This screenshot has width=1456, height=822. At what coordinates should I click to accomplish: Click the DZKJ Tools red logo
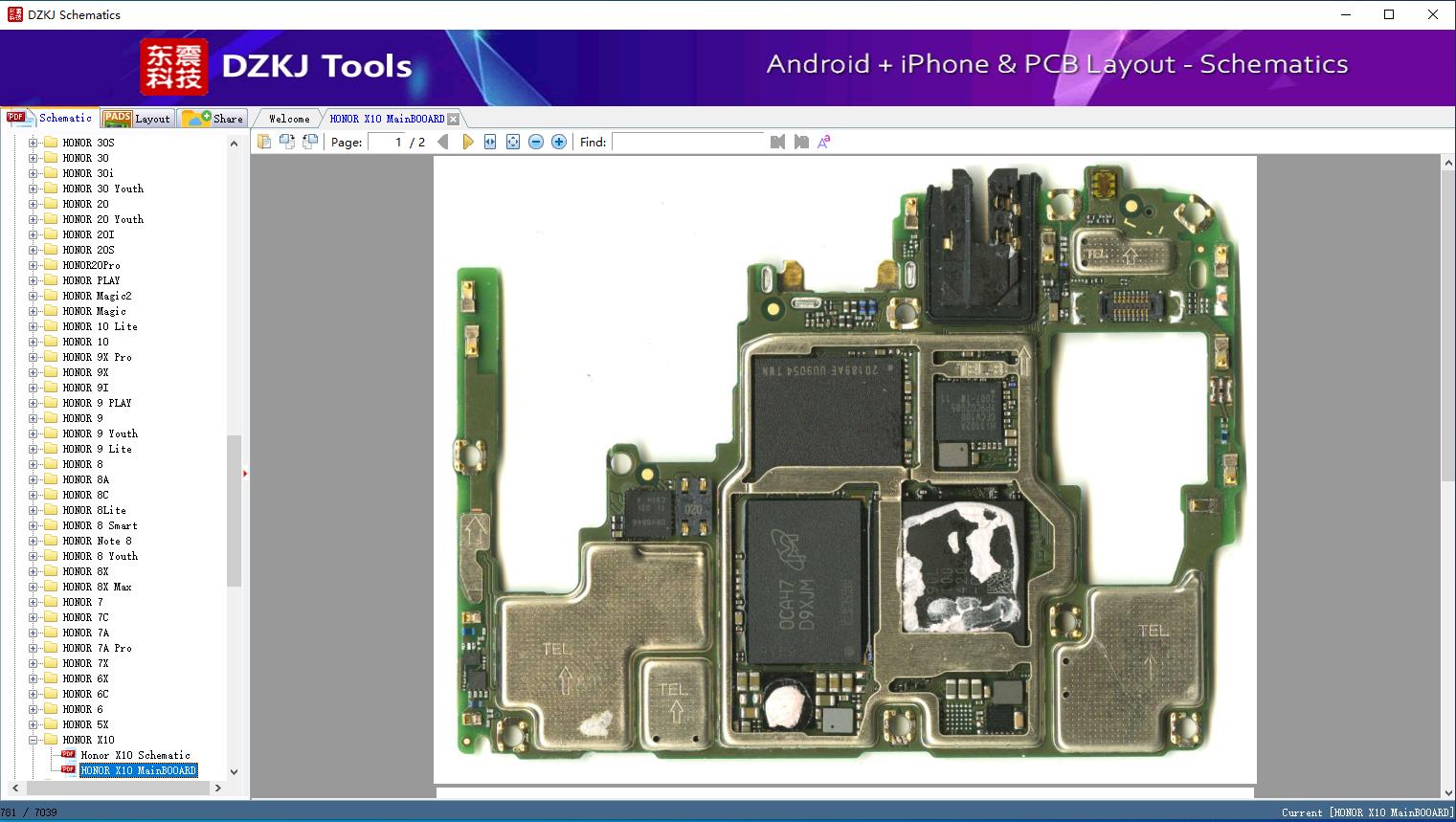point(174,67)
